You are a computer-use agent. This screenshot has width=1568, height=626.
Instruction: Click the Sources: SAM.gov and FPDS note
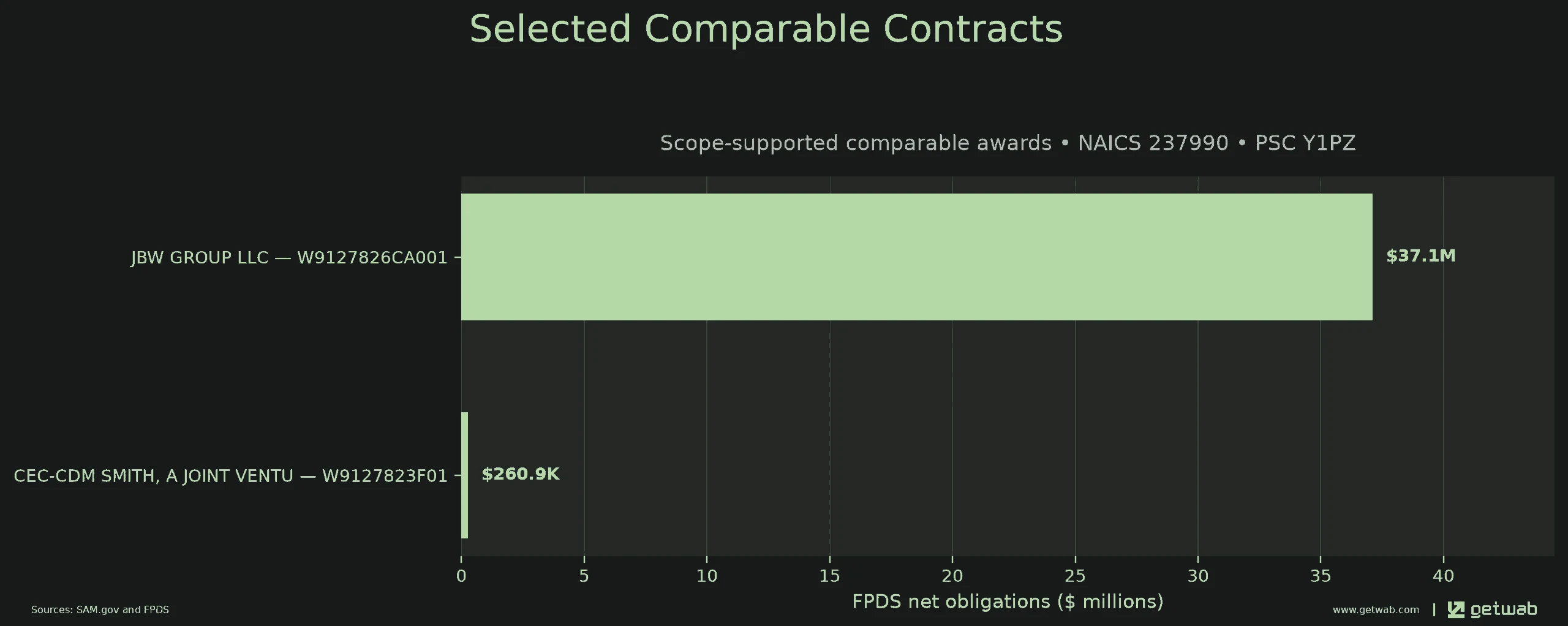100,610
